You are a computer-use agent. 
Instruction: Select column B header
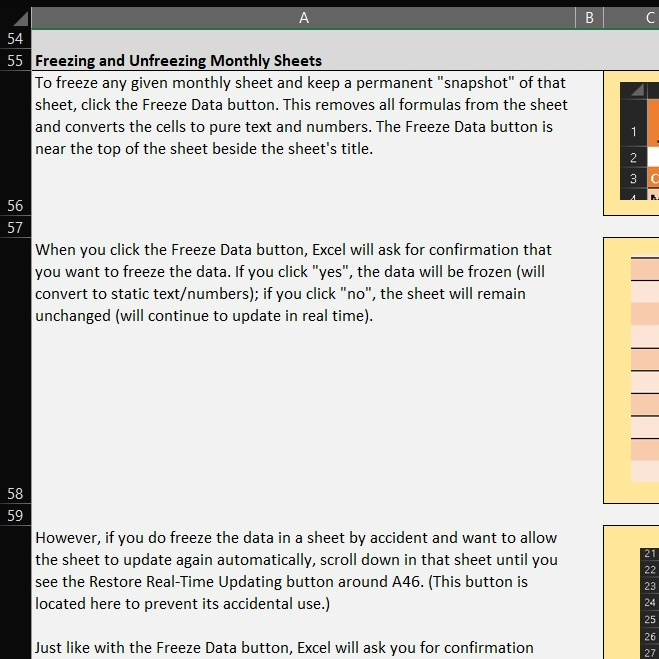[x=589, y=17]
